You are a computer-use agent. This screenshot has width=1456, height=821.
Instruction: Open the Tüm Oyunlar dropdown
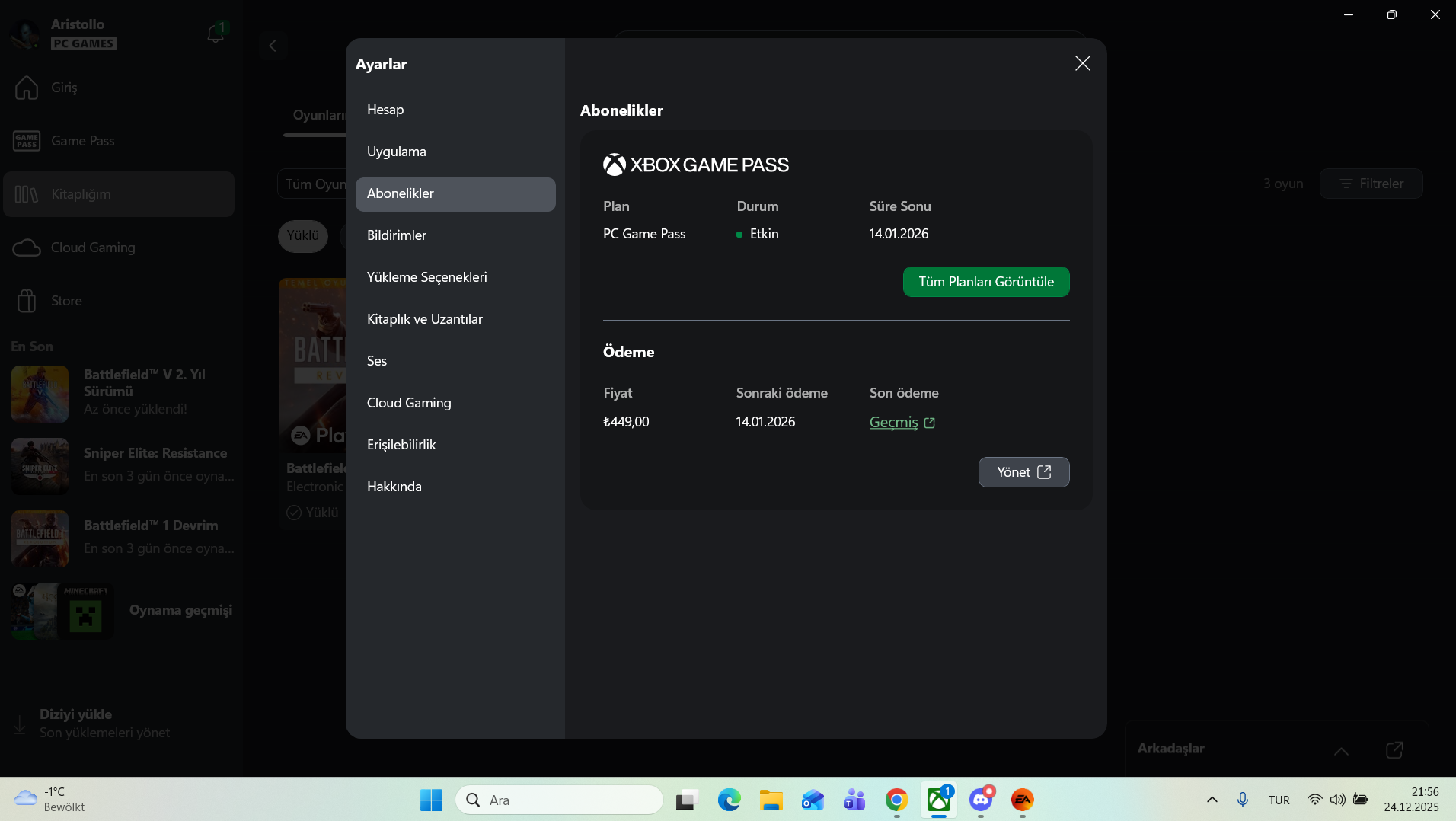click(x=312, y=184)
